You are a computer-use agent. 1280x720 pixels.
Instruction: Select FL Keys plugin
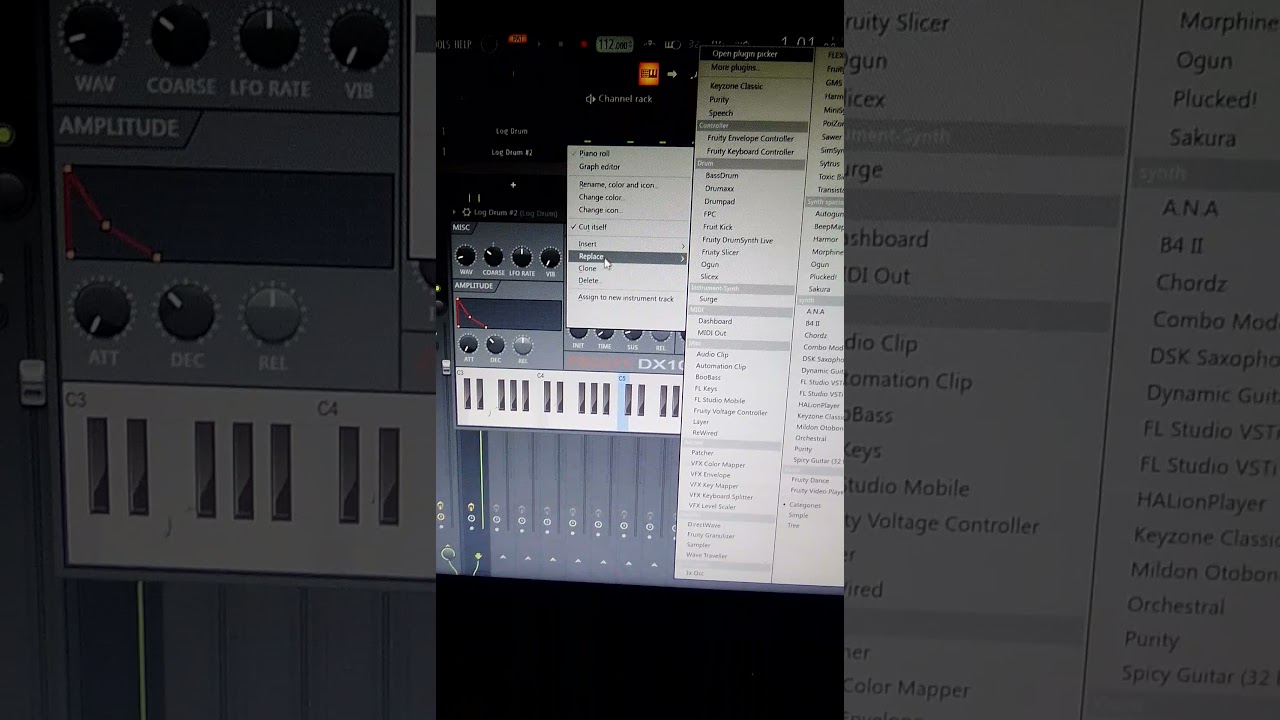706,389
